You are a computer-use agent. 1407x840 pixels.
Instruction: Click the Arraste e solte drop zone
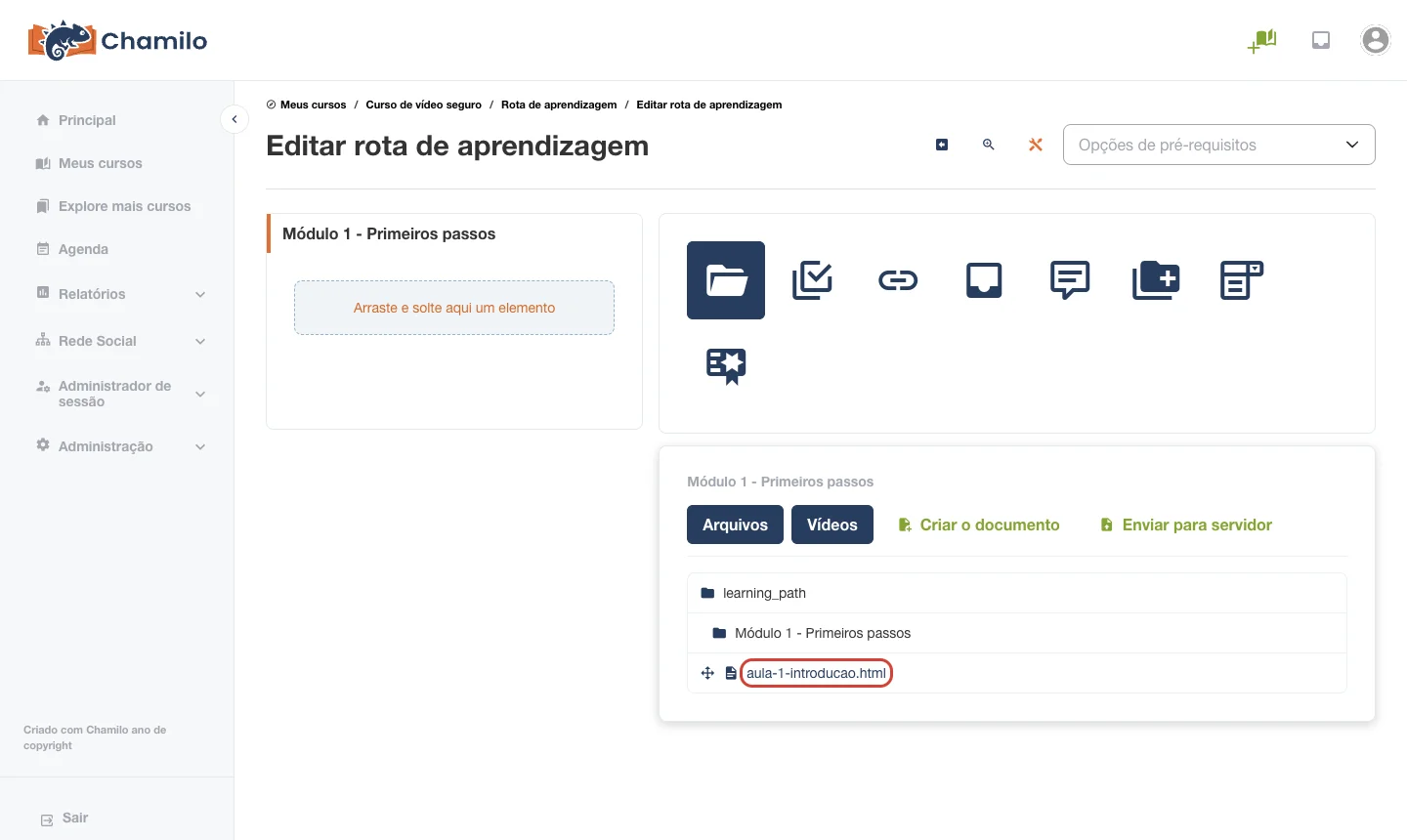454,308
